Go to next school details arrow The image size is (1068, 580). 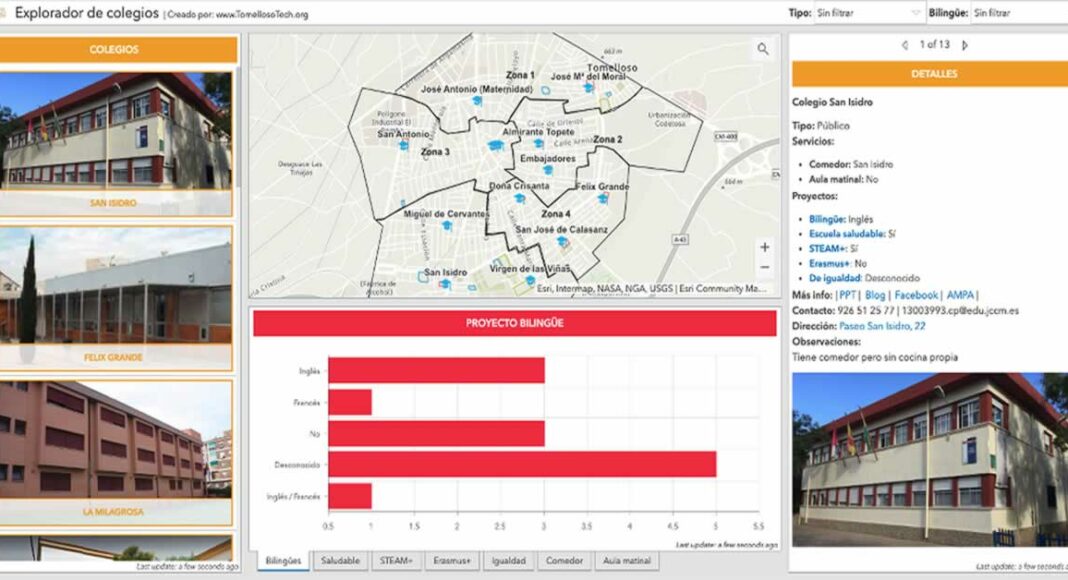click(965, 45)
